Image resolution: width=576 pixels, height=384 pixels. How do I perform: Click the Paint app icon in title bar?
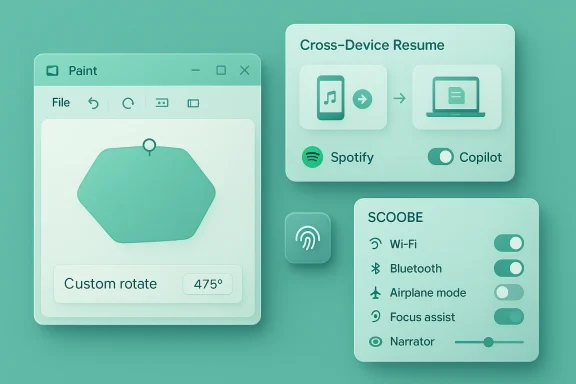click(52, 71)
